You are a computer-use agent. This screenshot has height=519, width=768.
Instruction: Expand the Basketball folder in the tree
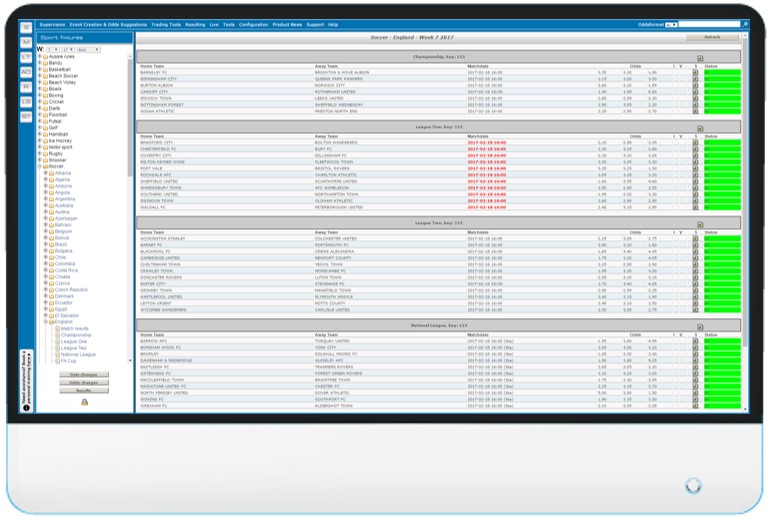pyautogui.click(x=40, y=69)
